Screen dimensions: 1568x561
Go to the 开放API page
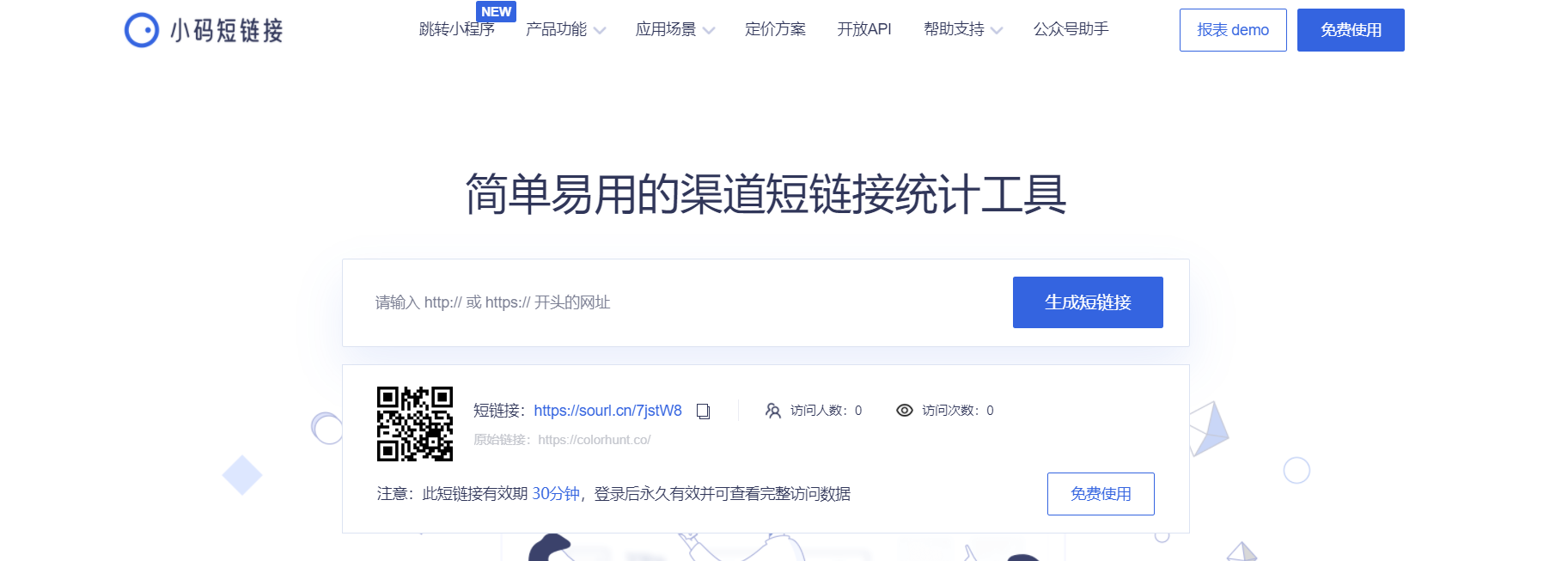pos(864,29)
